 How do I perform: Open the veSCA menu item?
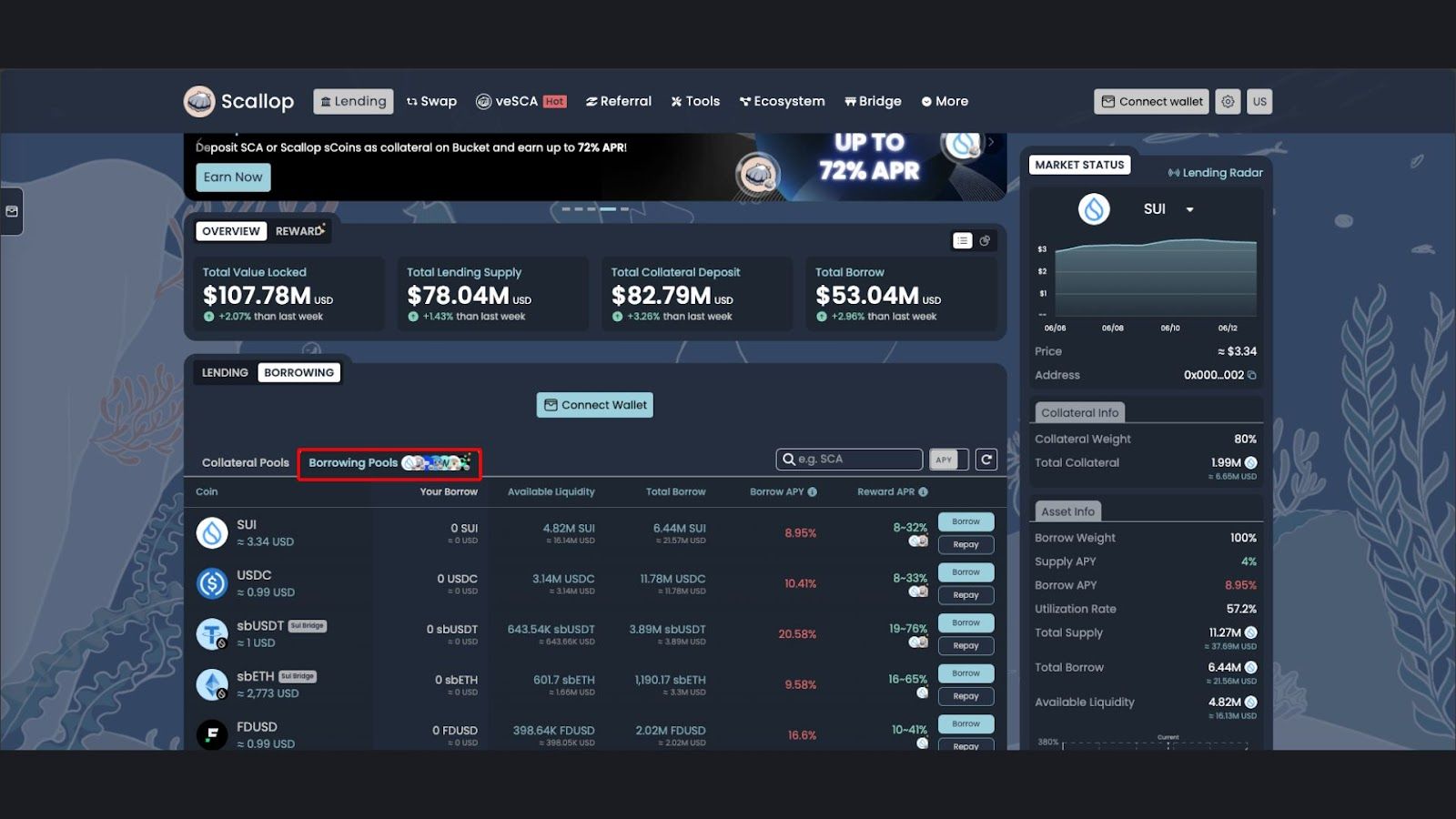tap(521, 101)
